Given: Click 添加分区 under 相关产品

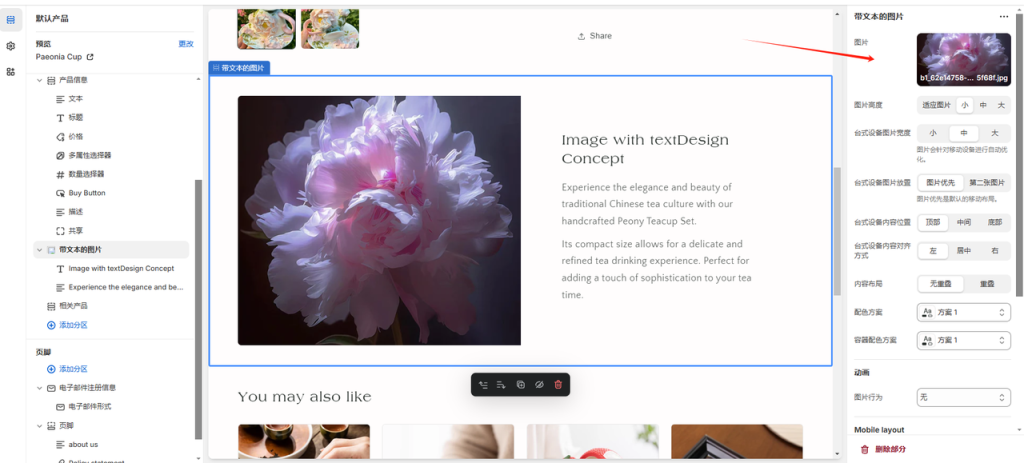Looking at the screenshot, I should tap(73, 325).
